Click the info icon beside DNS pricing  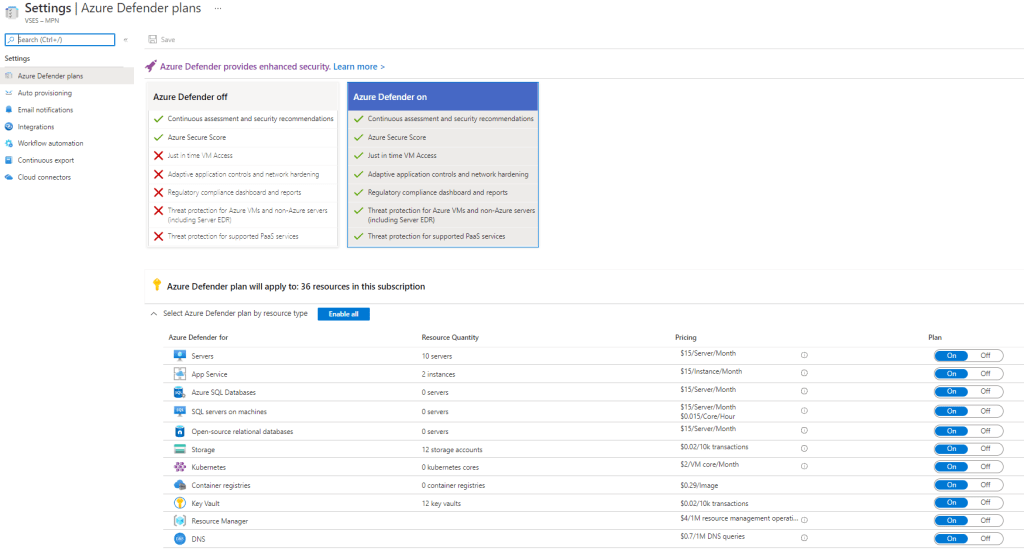point(805,539)
